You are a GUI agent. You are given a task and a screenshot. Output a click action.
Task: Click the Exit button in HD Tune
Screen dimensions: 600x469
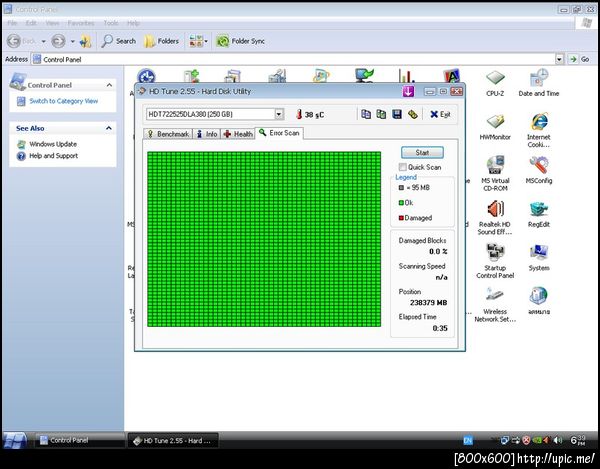440,114
